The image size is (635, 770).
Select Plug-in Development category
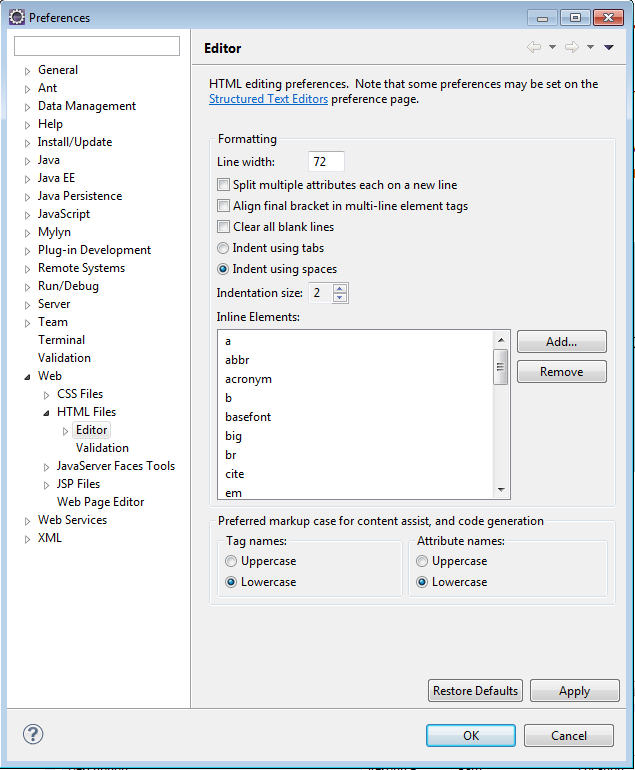(94, 250)
